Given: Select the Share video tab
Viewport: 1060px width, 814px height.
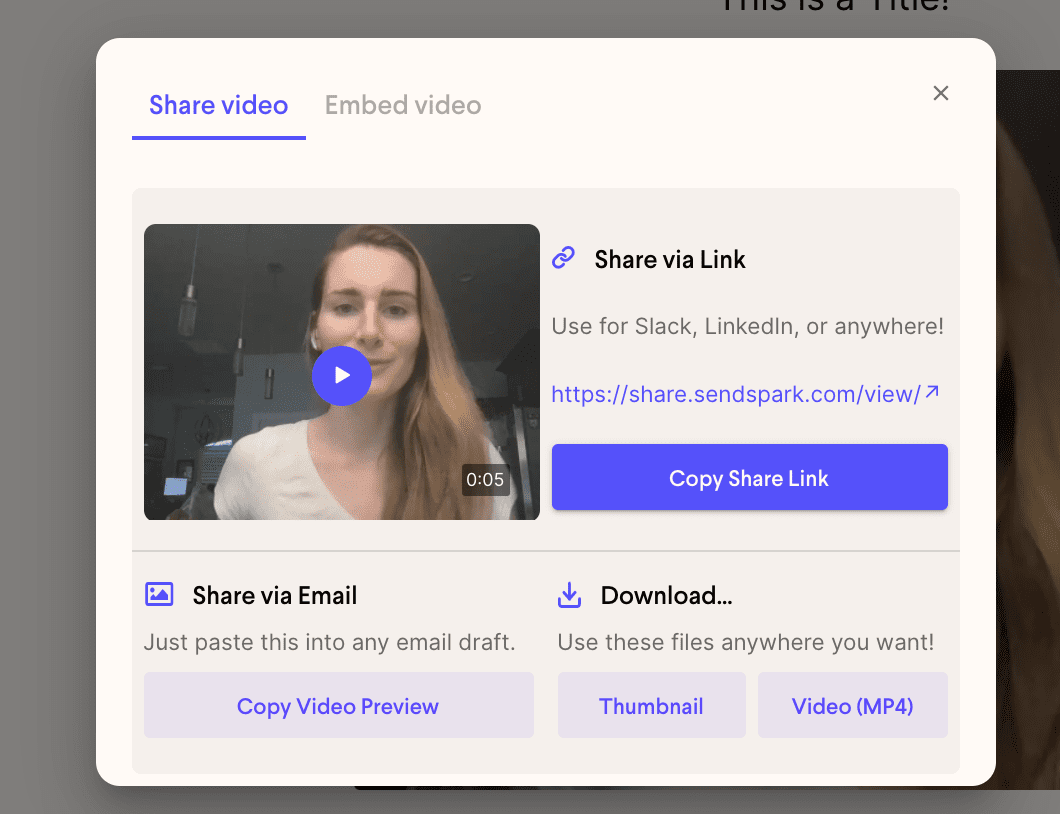Looking at the screenshot, I should click(x=218, y=105).
